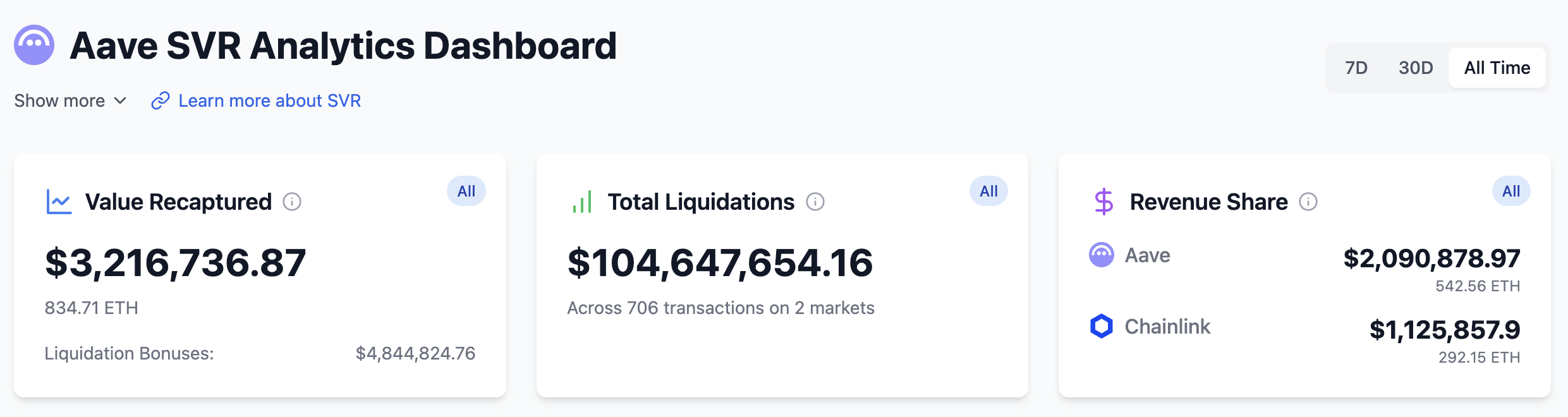Click the info icon beside Total Liquidations

tap(815, 202)
